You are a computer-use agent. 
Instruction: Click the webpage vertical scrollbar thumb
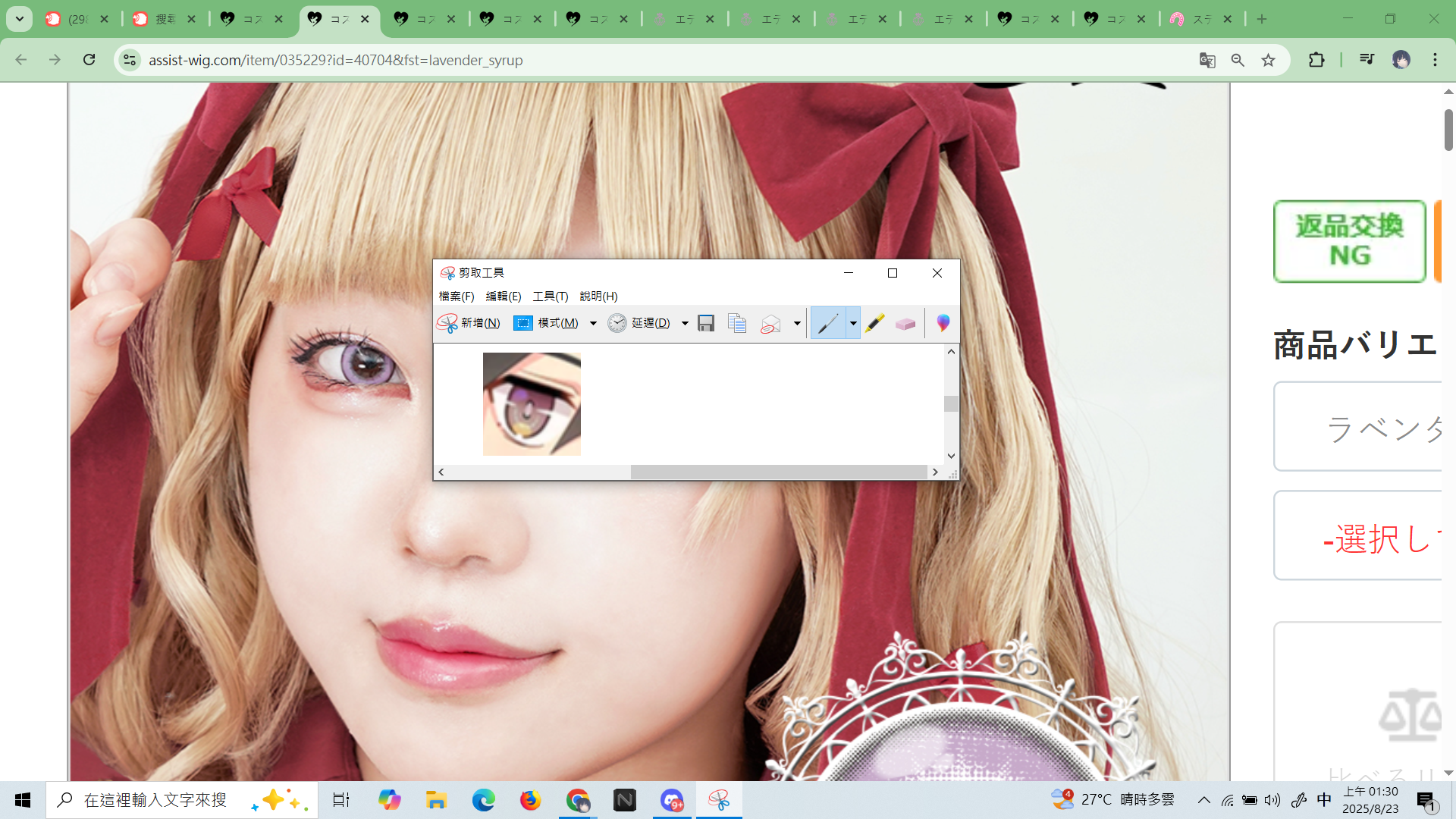[x=1448, y=130]
